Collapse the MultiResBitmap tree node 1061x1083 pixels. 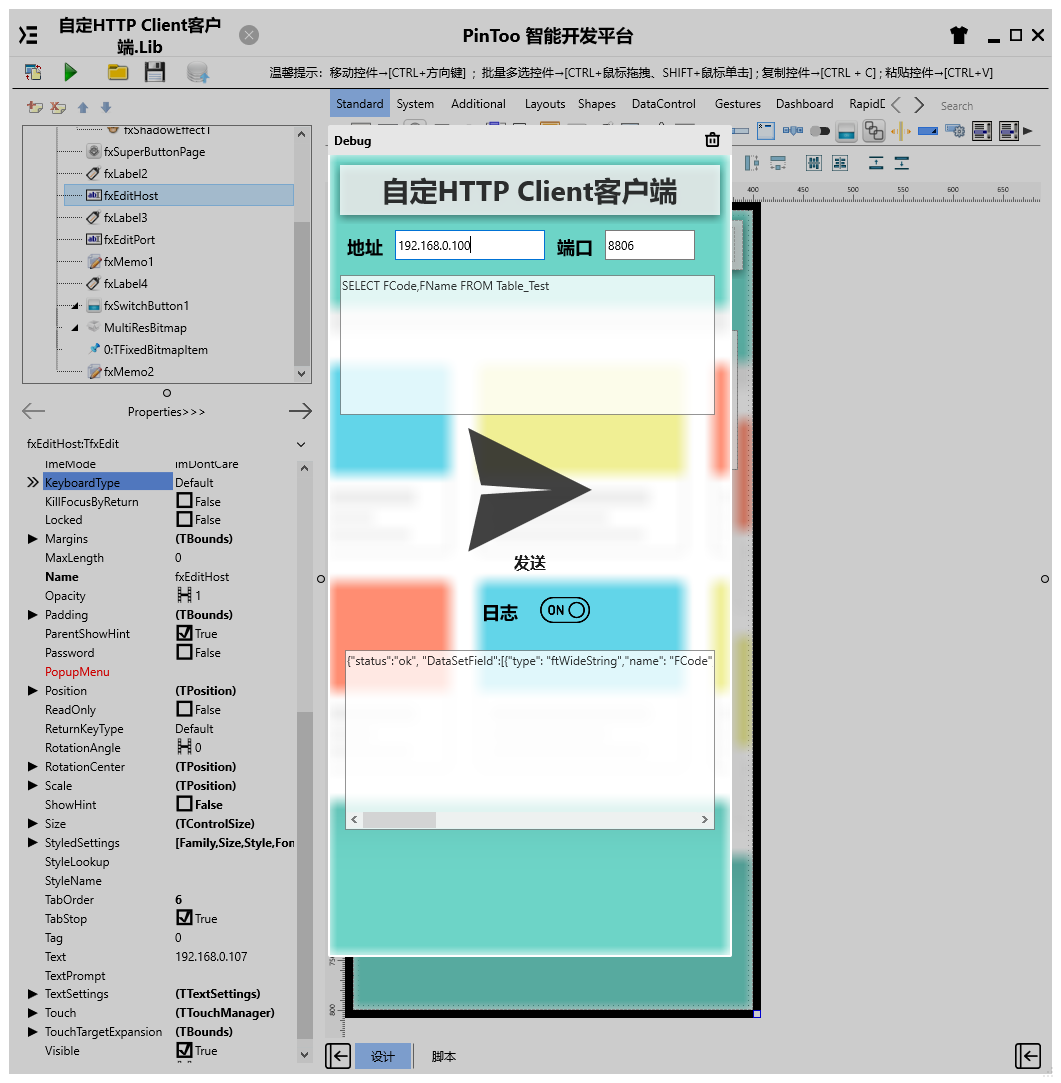point(75,328)
